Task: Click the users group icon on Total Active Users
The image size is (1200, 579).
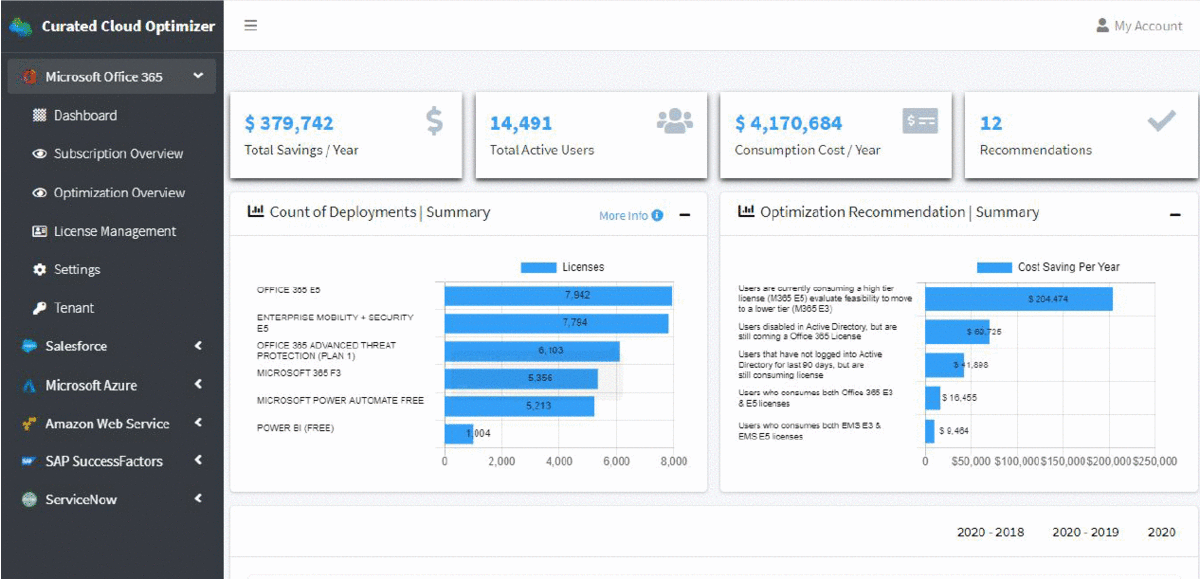Action: pyautogui.click(x=675, y=121)
